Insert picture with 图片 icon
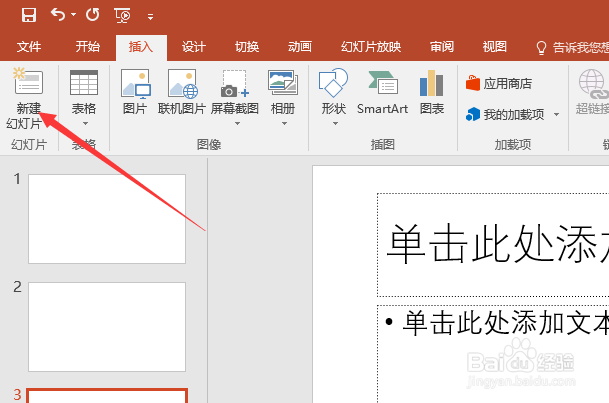 135,83
